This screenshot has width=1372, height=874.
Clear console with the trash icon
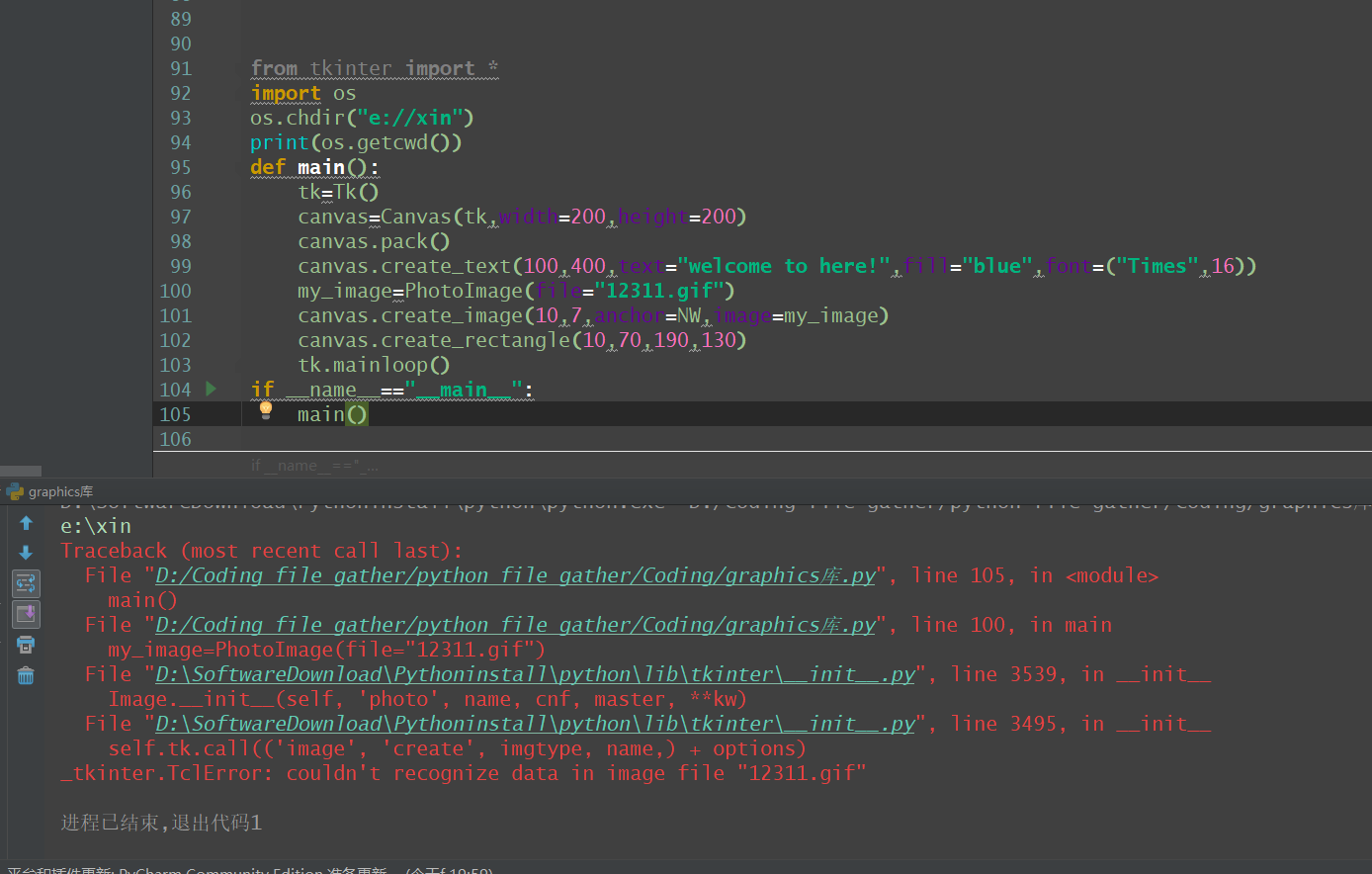(26, 675)
